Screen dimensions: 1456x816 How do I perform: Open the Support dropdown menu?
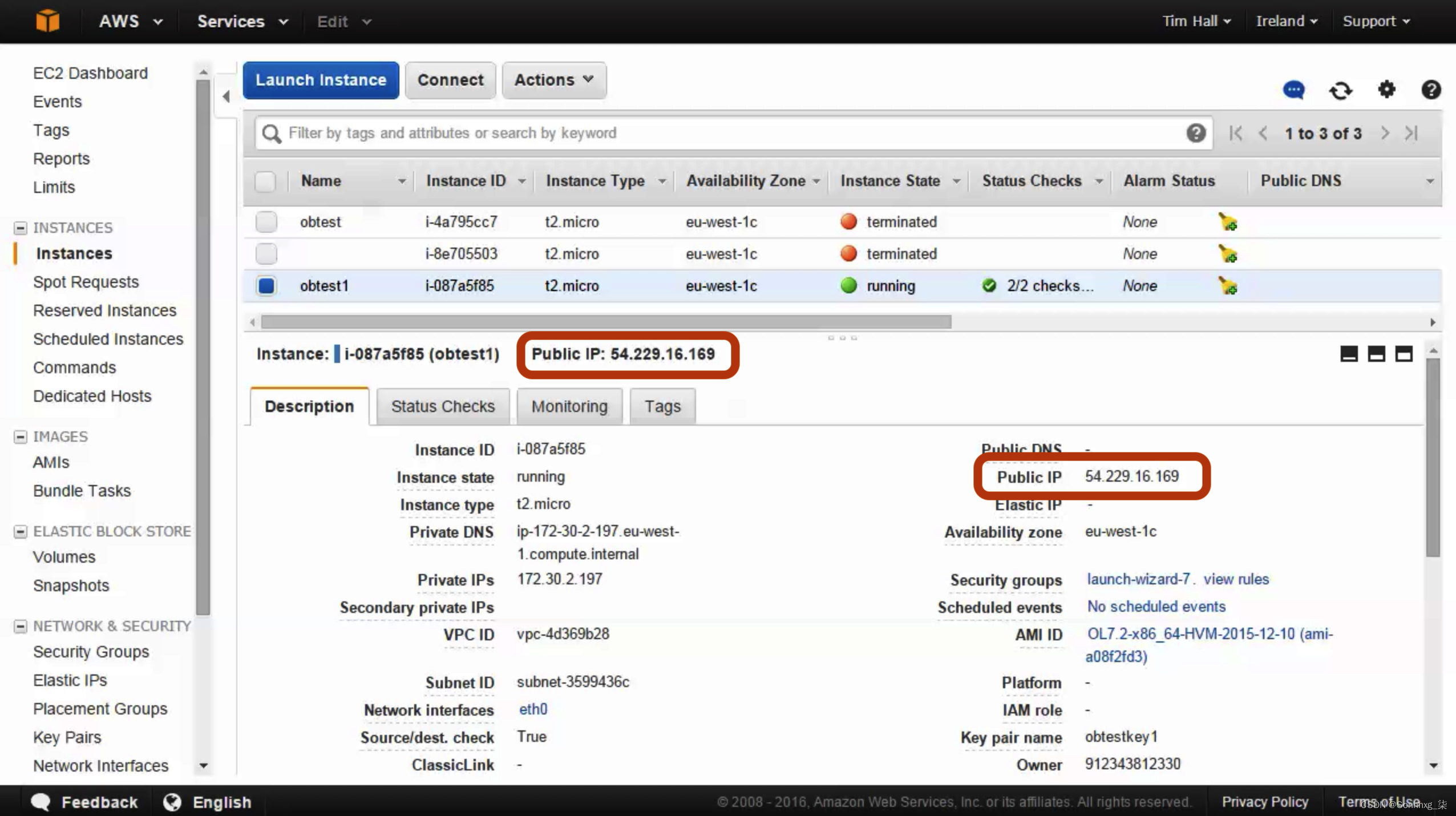click(1376, 21)
